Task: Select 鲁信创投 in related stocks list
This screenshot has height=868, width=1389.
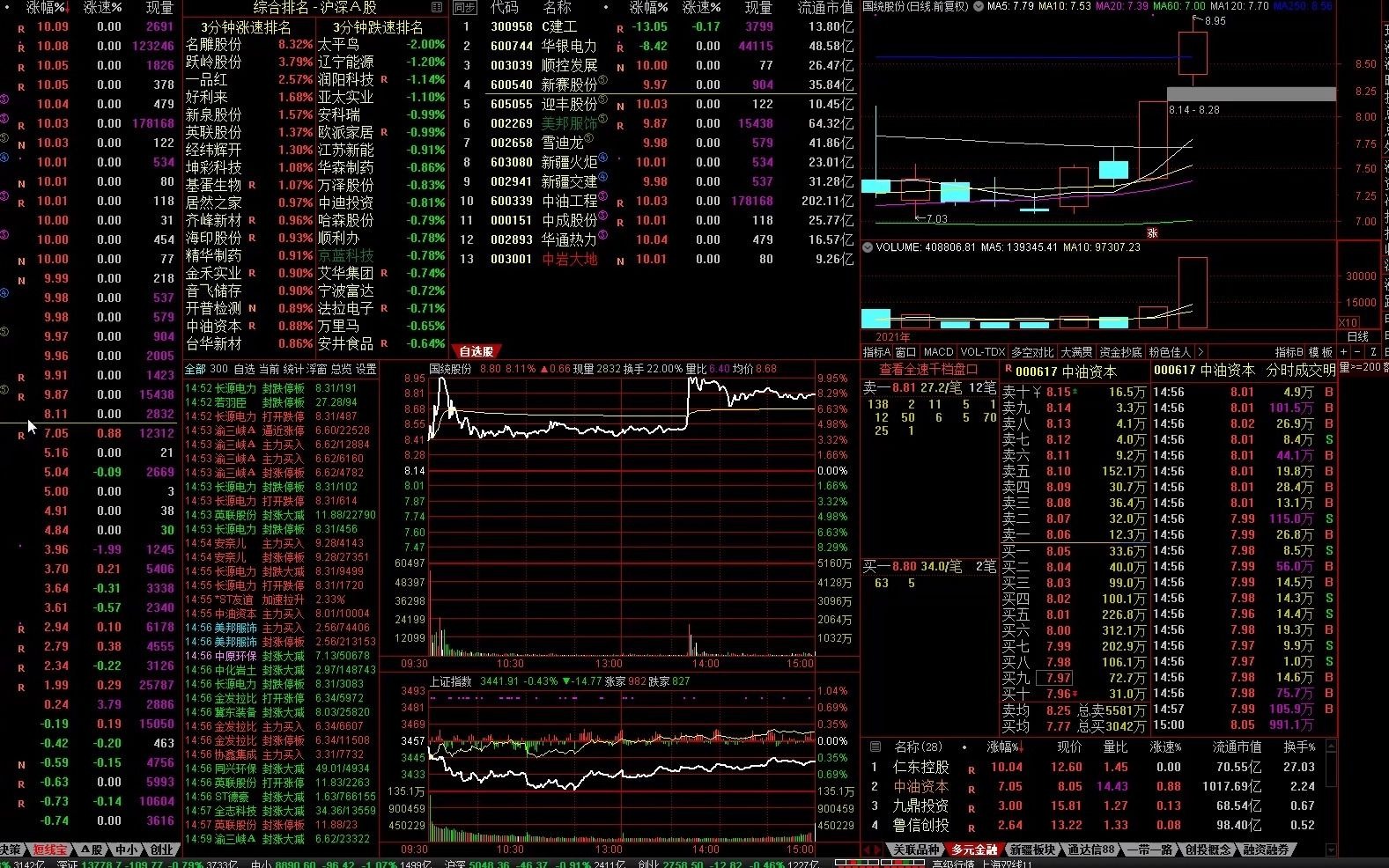Action: click(x=921, y=825)
